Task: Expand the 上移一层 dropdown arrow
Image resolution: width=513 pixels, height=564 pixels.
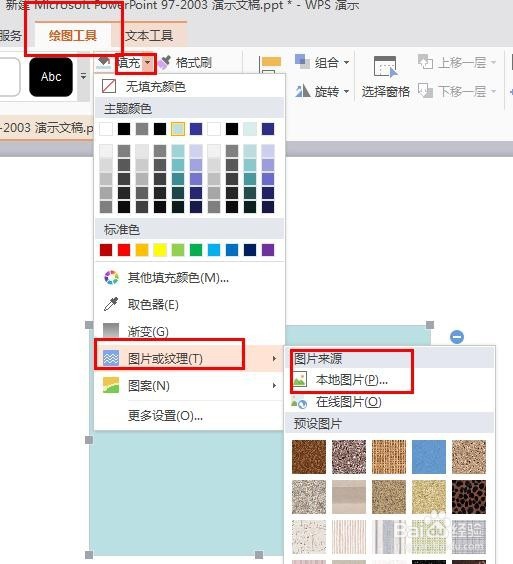Action: coord(494,63)
